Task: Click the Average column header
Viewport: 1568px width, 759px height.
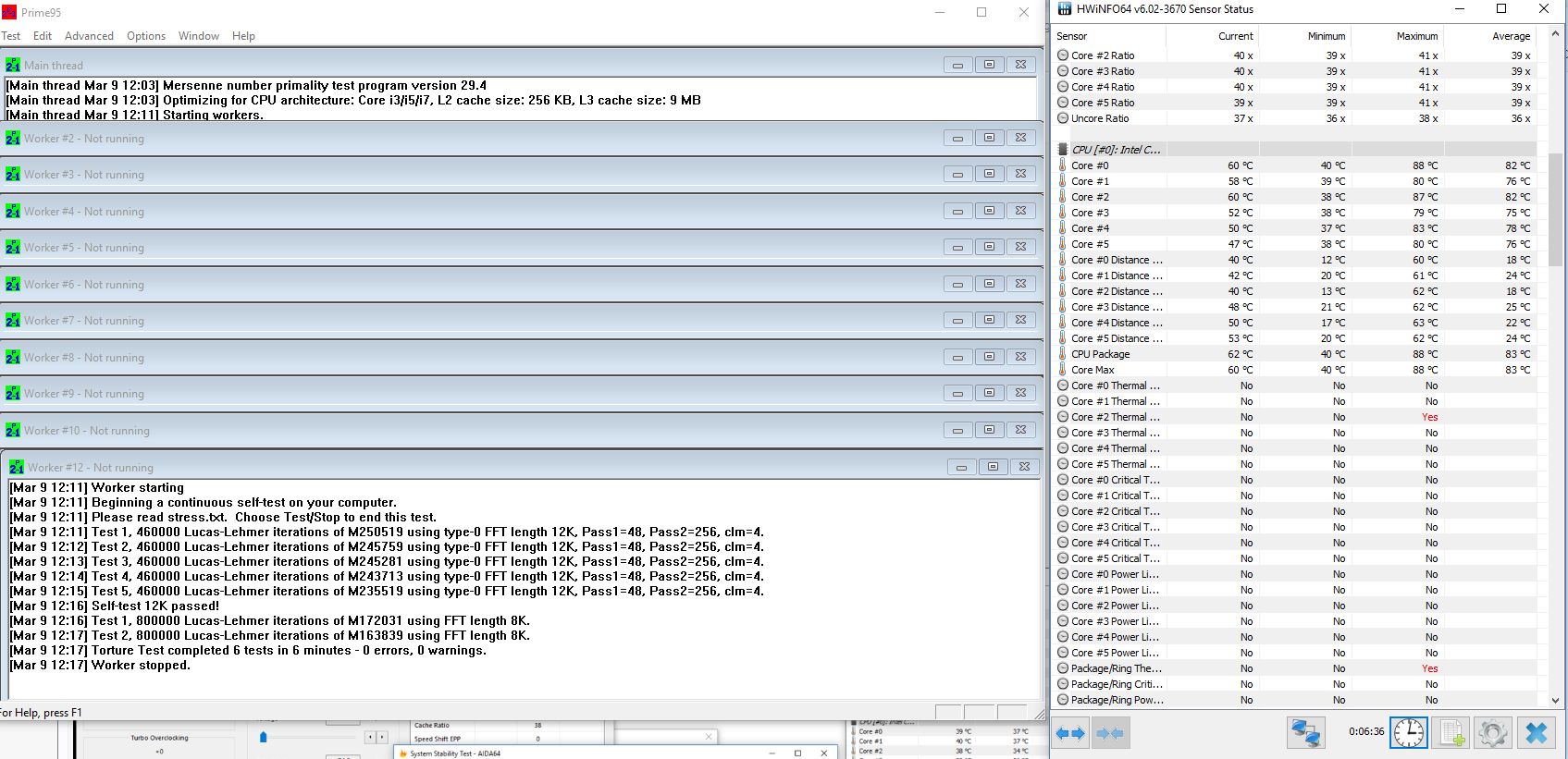Action: coord(1490,36)
